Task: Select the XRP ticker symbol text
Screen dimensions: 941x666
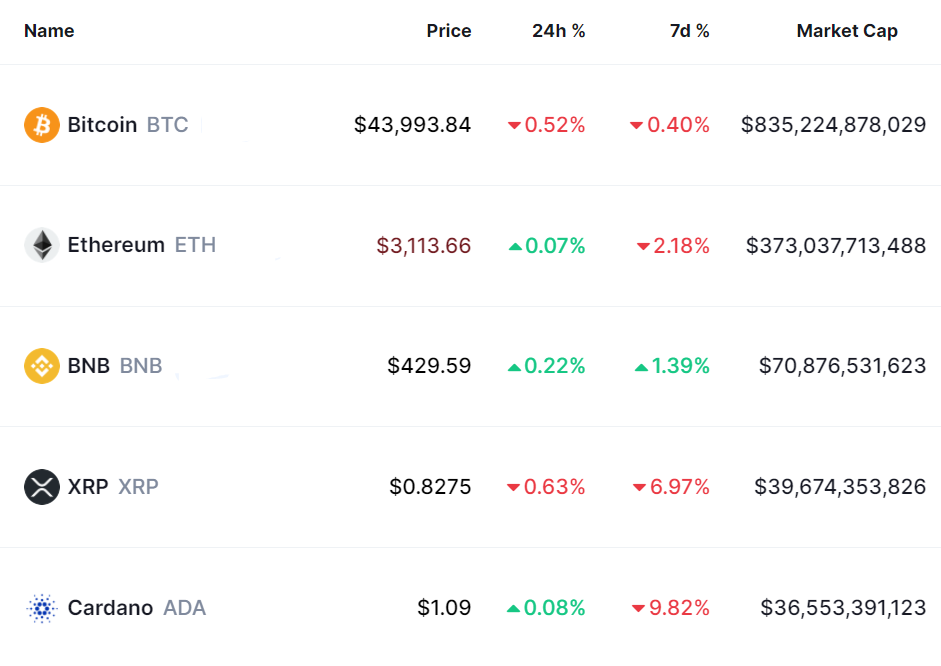Action: (138, 487)
